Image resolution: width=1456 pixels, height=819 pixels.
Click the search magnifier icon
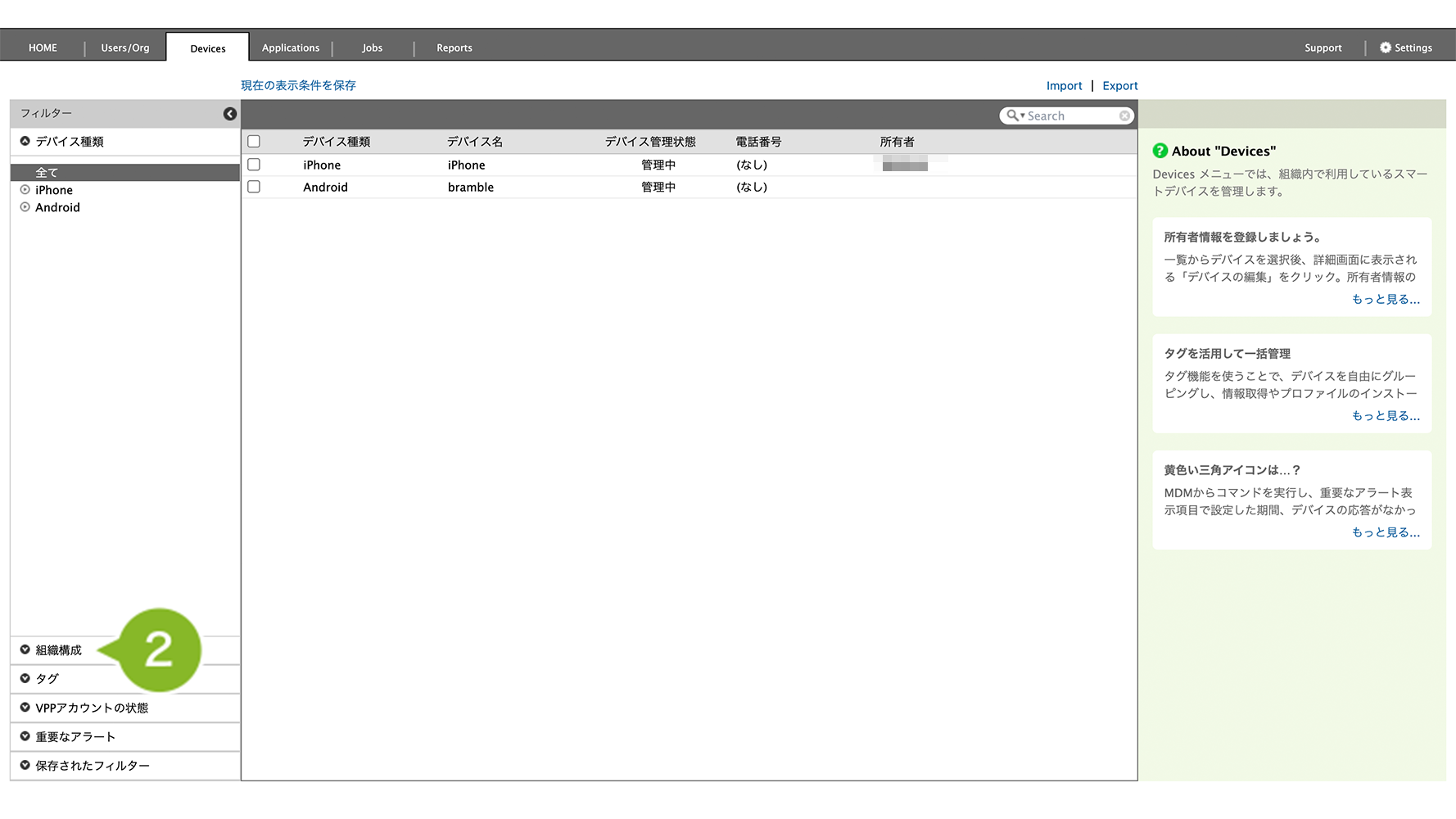(1013, 116)
